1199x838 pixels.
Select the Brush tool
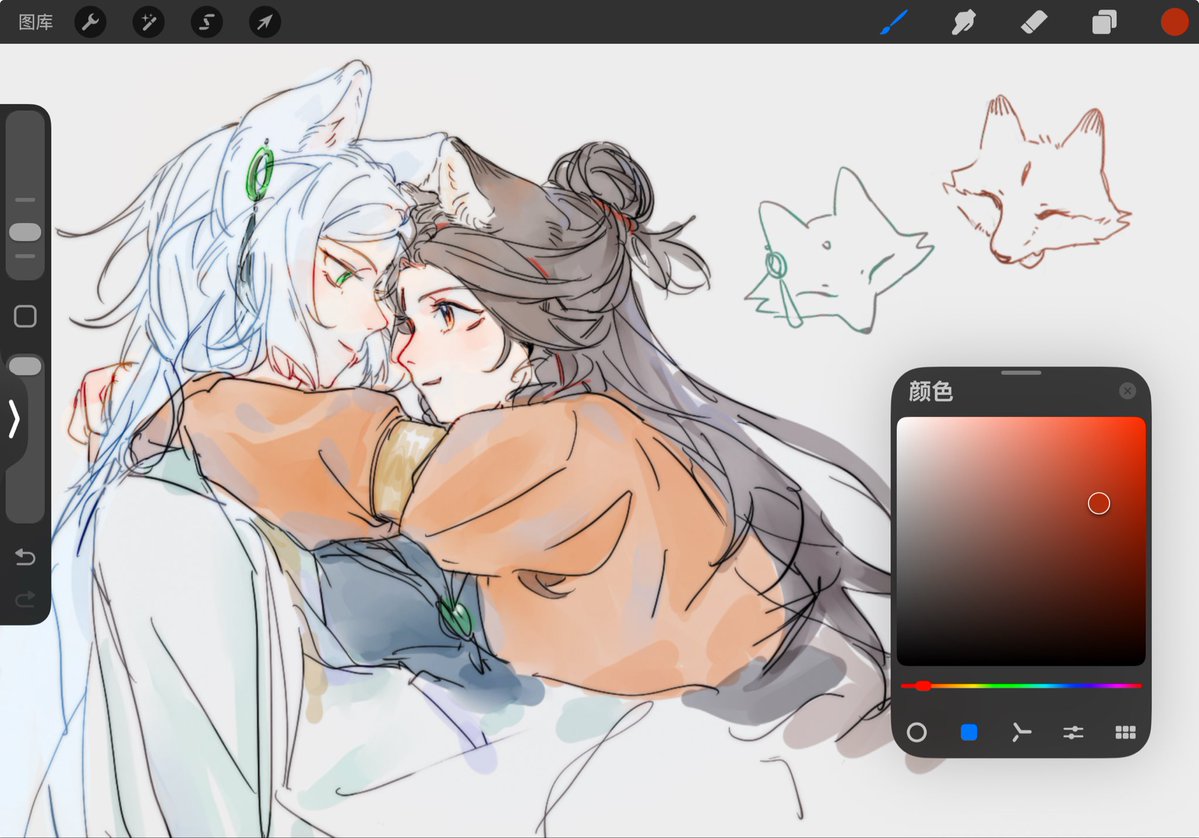tap(894, 22)
